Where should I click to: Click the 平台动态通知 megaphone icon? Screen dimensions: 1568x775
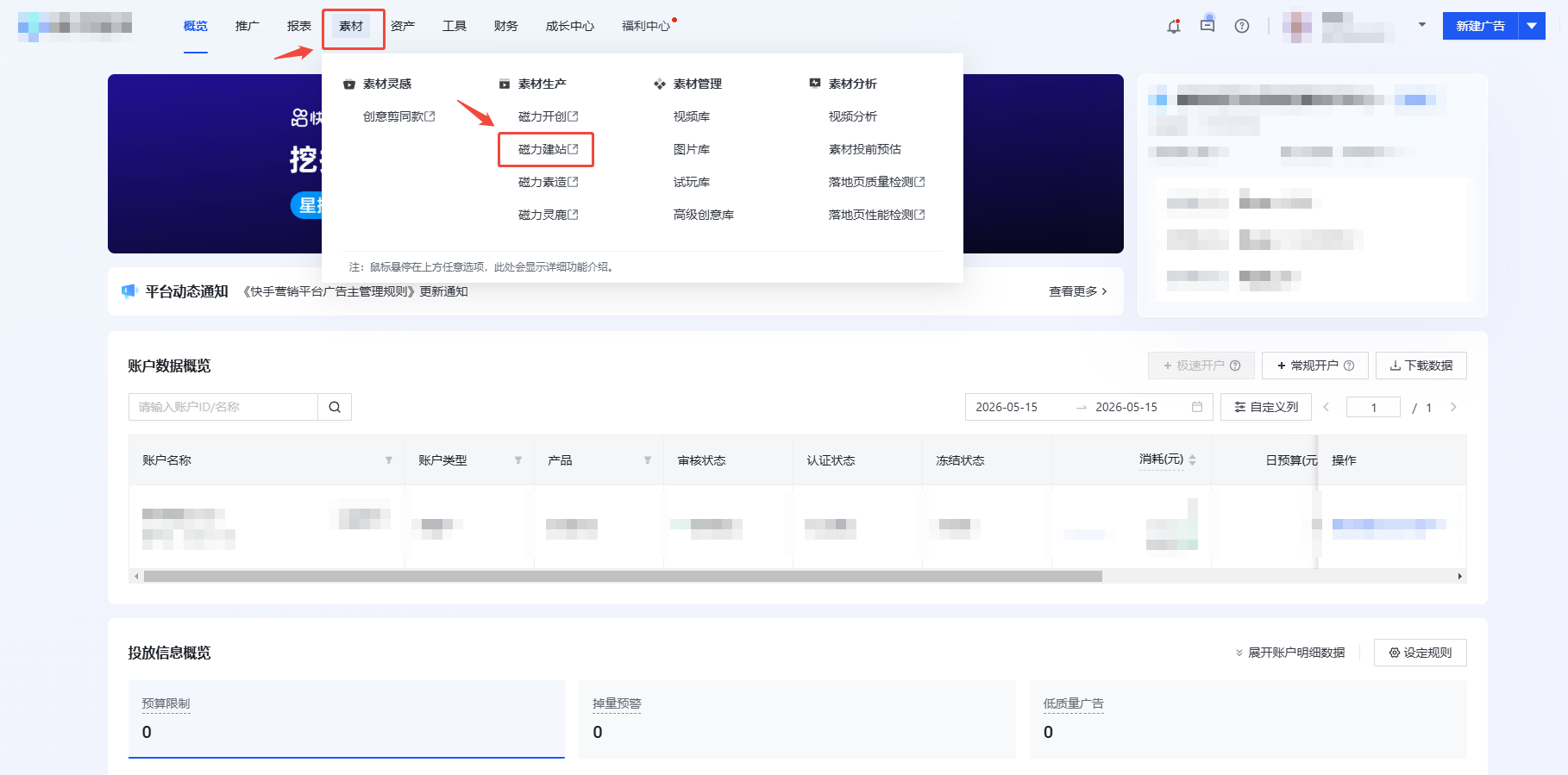[129, 291]
